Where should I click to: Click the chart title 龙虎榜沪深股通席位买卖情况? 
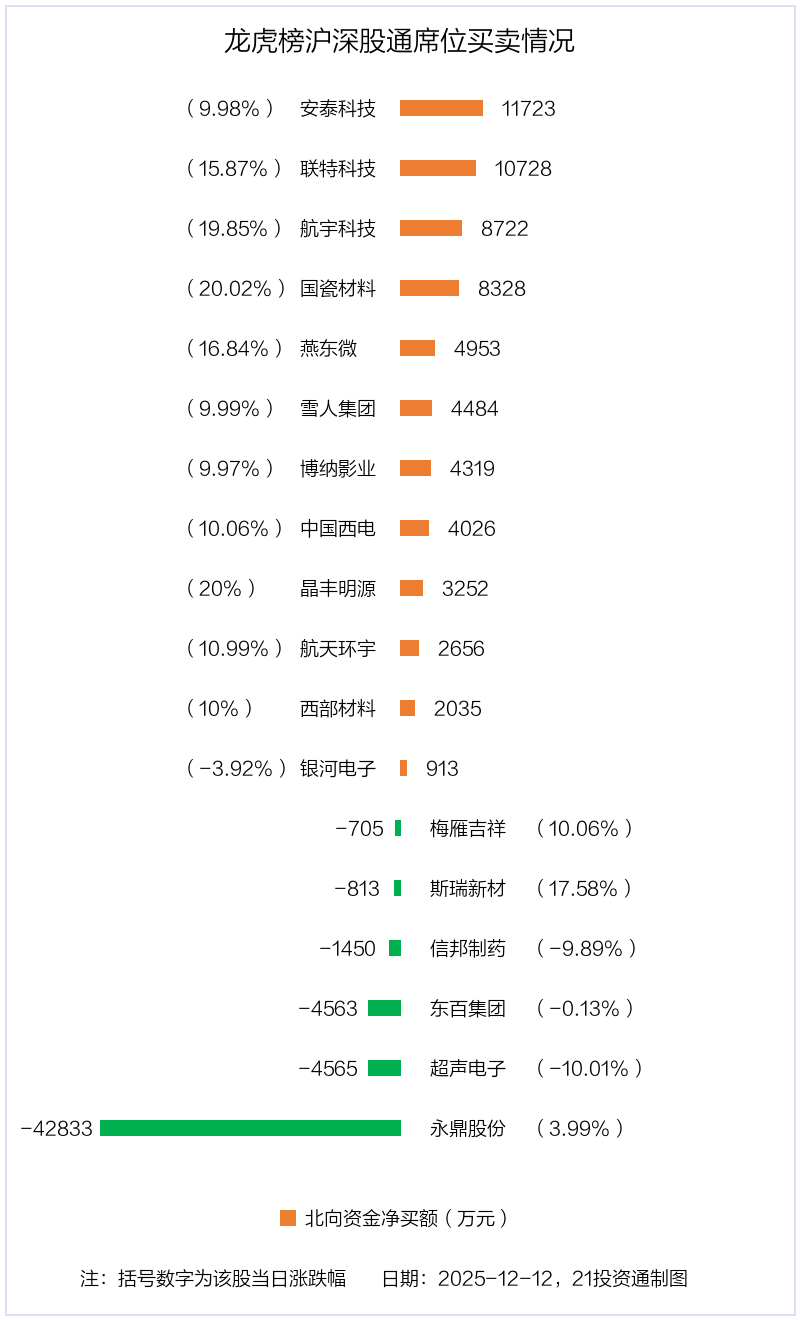point(399,42)
